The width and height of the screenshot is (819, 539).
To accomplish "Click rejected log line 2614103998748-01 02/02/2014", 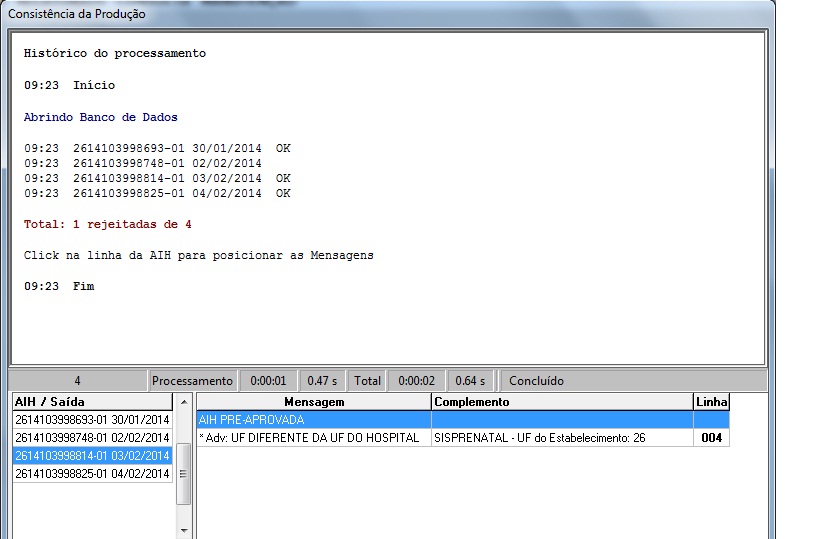I will 143,163.
